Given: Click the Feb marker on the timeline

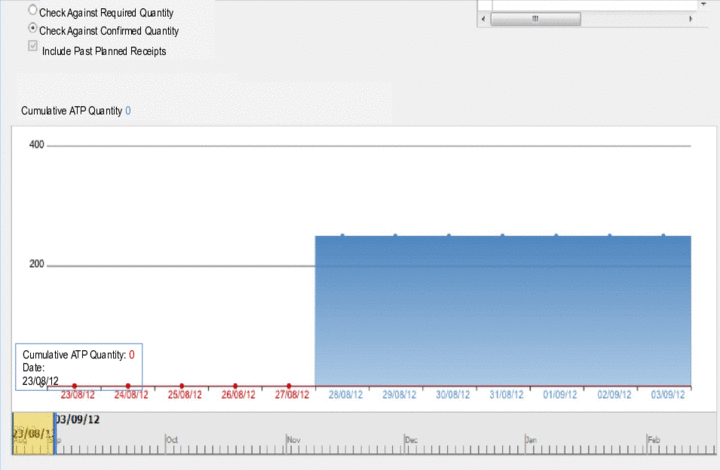Looking at the screenshot, I should tap(653, 439).
